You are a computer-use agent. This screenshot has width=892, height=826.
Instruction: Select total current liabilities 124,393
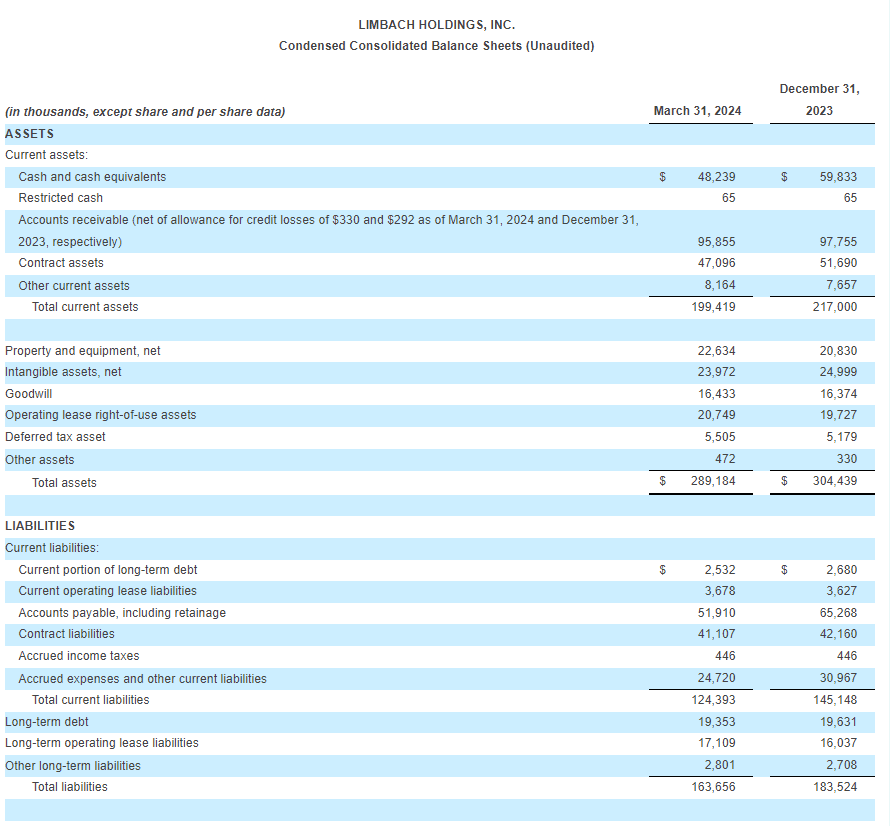coord(713,700)
